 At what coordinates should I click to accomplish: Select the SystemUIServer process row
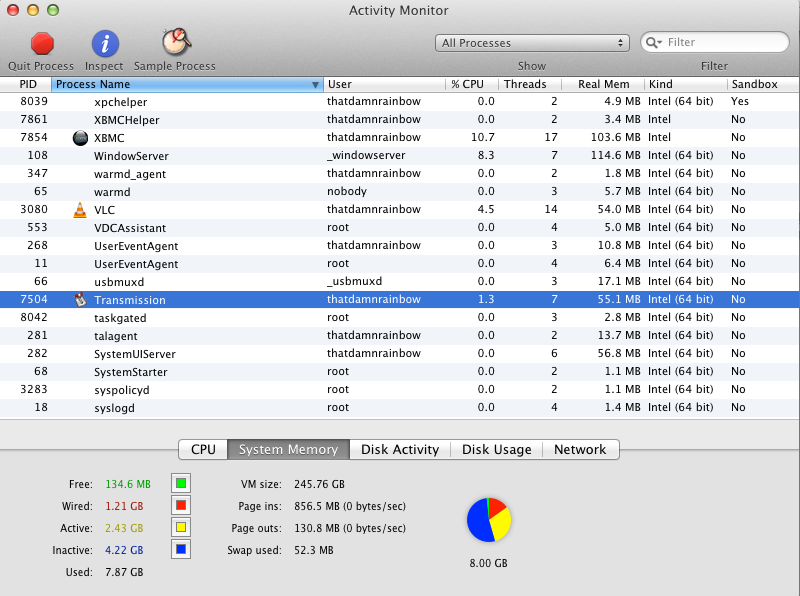400,353
